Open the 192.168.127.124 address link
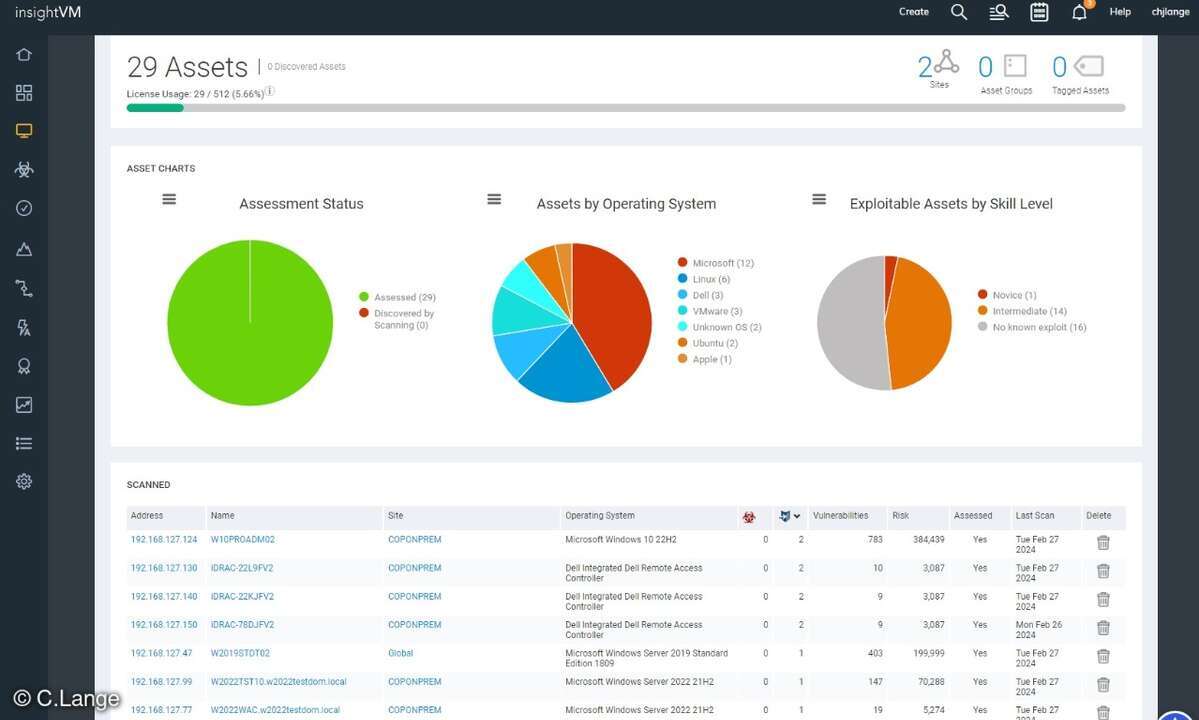Image resolution: width=1199 pixels, height=720 pixels. click(164, 540)
